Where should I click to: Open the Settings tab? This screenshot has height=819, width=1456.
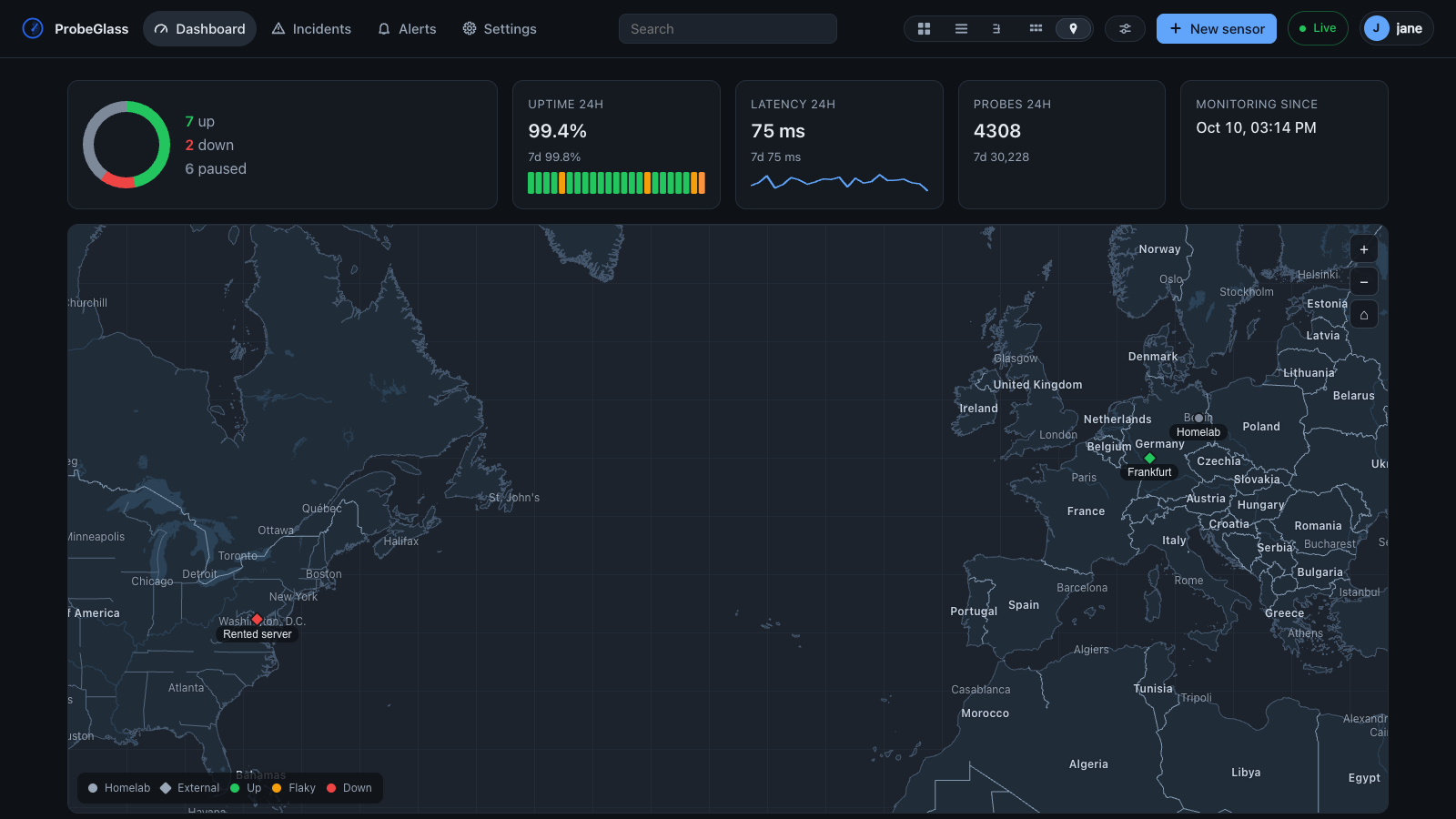pyautogui.click(x=500, y=29)
